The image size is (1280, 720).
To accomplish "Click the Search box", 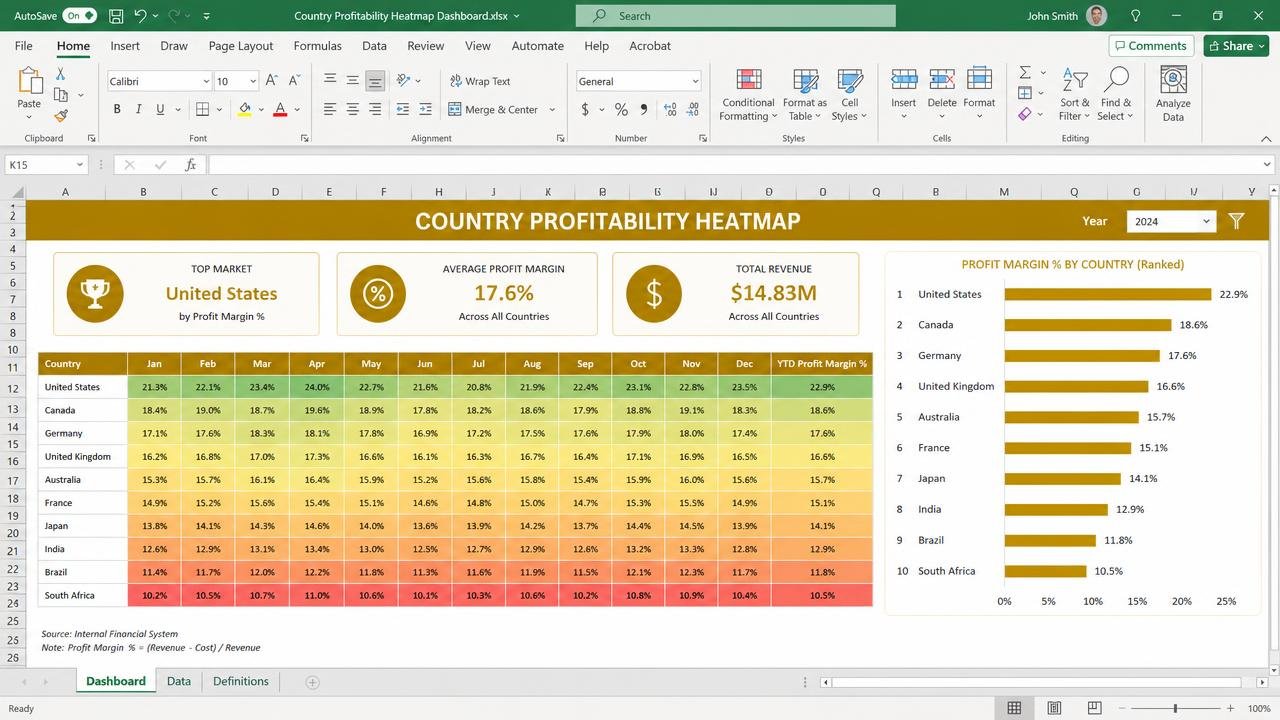I will coord(735,16).
